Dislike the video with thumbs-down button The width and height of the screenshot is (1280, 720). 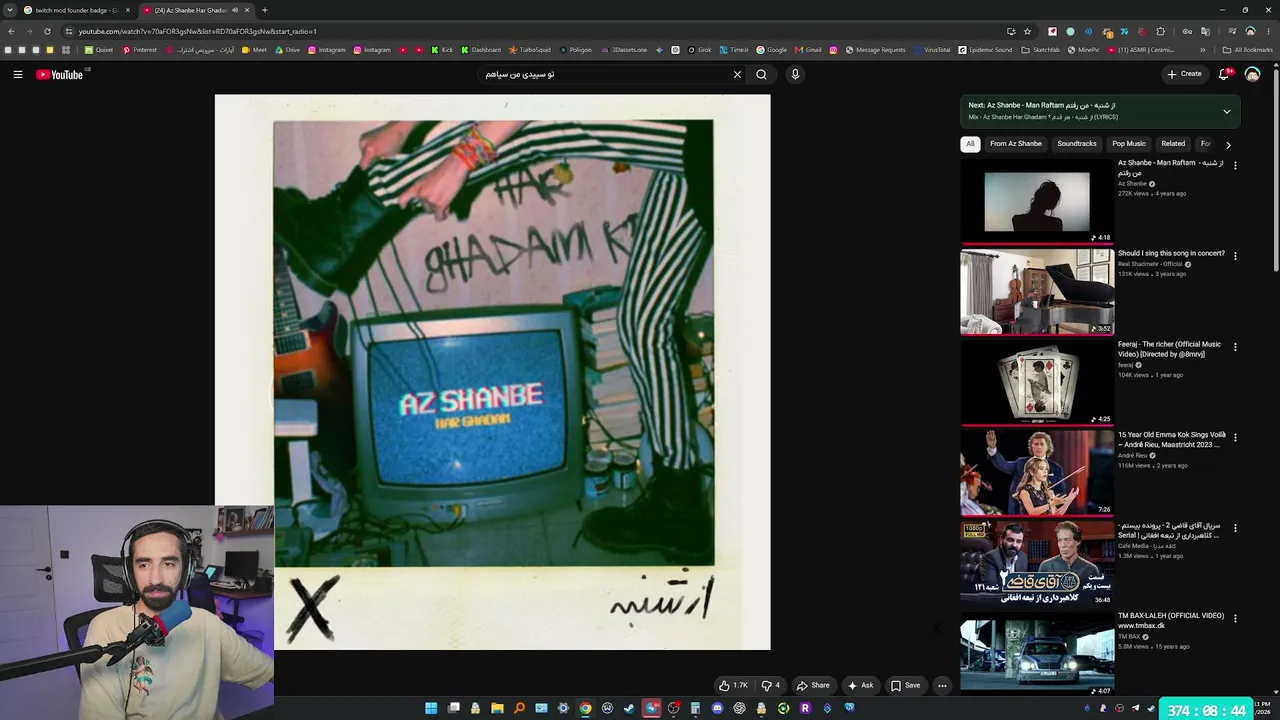point(771,685)
